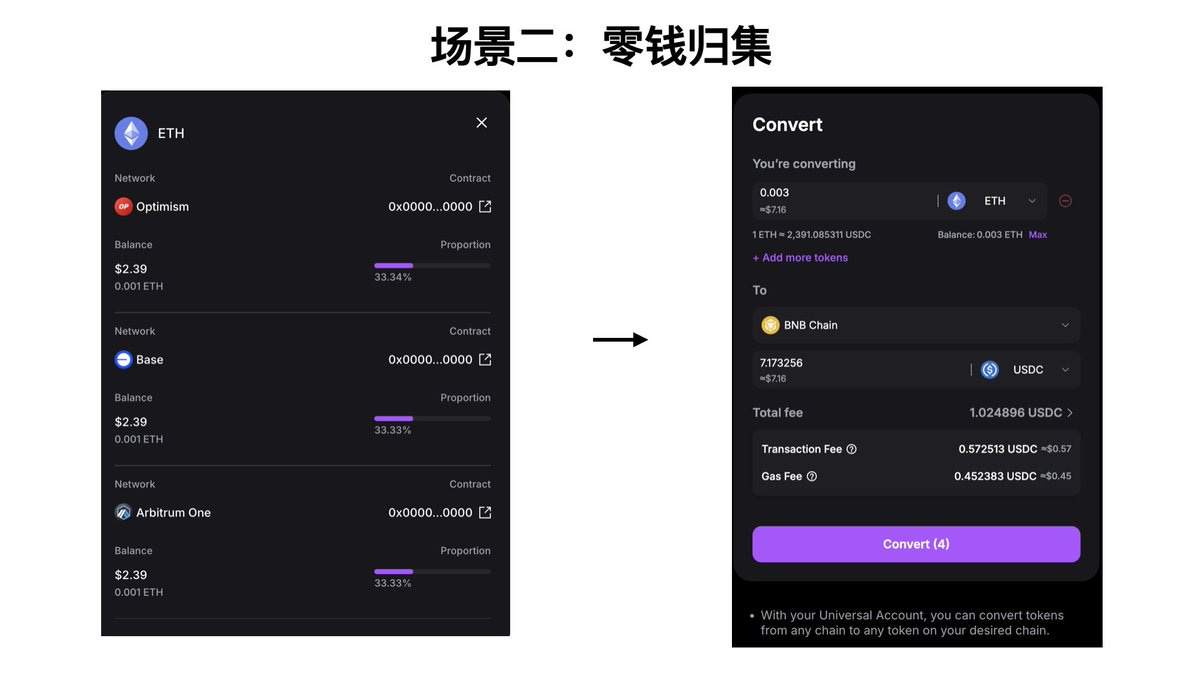Viewport: 1200px width, 677px height.
Task: Expand Total fee details chevron
Action: (x=1070, y=413)
